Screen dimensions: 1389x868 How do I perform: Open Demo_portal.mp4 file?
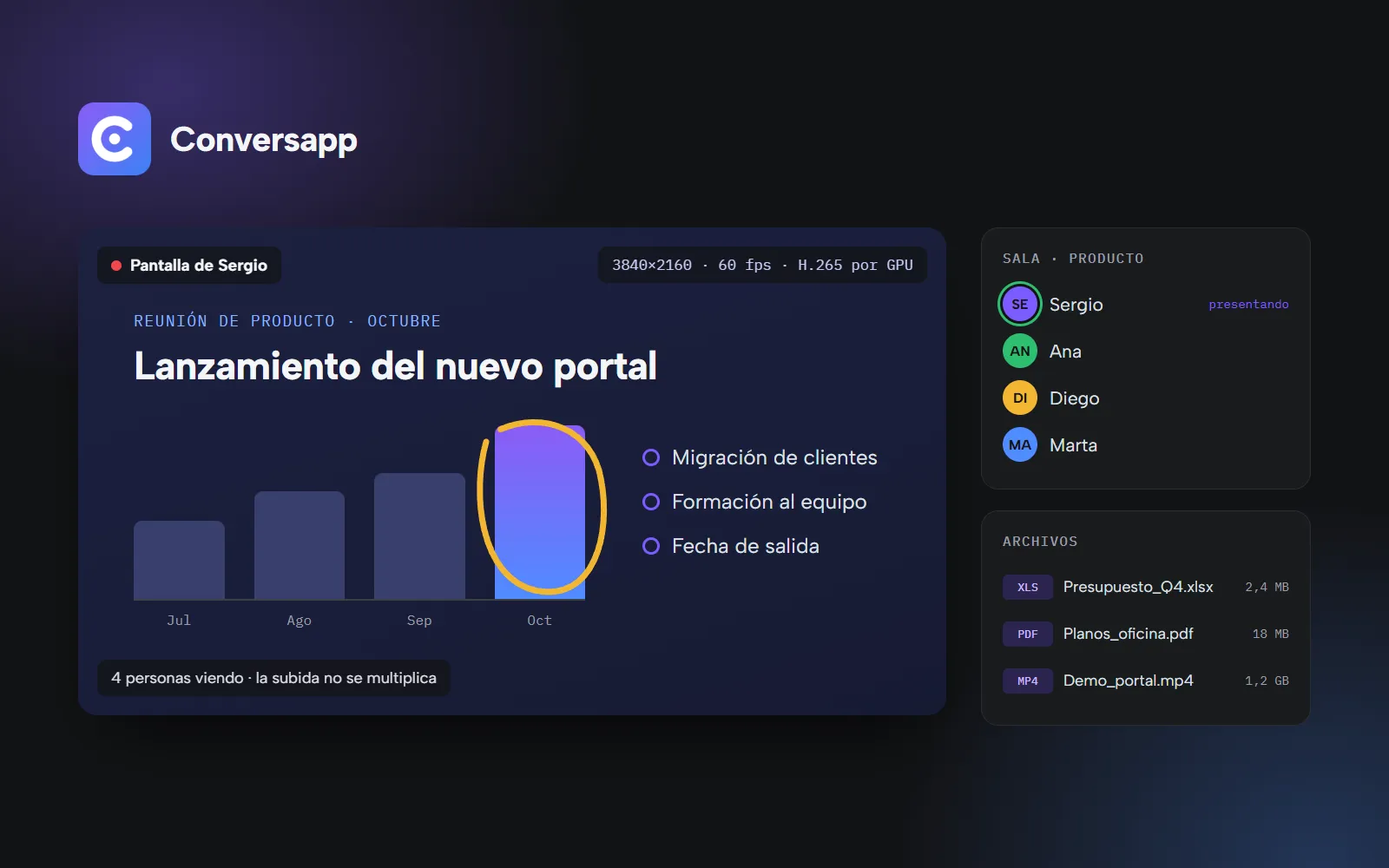point(1146,681)
